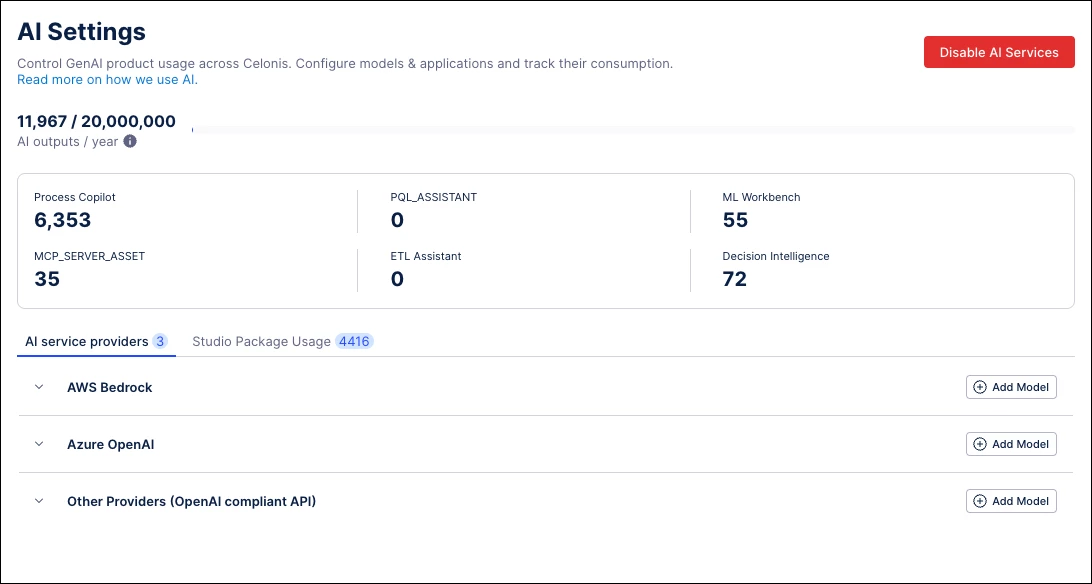This screenshot has width=1092, height=584.
Task: Open the Read more on how we use AI link
Action: click(x=107, y=79)
